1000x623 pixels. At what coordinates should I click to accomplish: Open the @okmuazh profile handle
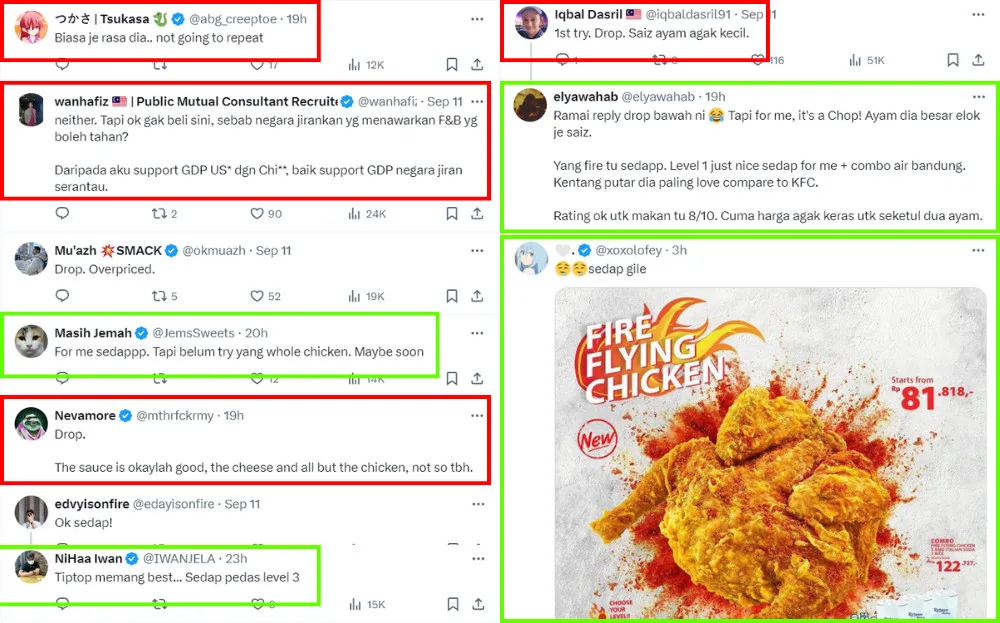[x=217, y=250]
